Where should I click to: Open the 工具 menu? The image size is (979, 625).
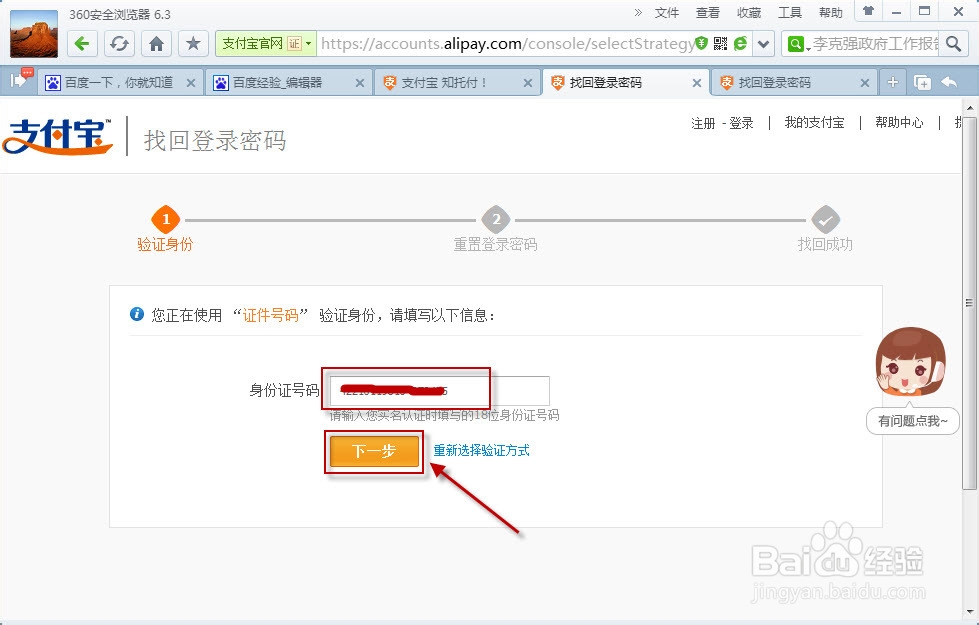point(790,13)
